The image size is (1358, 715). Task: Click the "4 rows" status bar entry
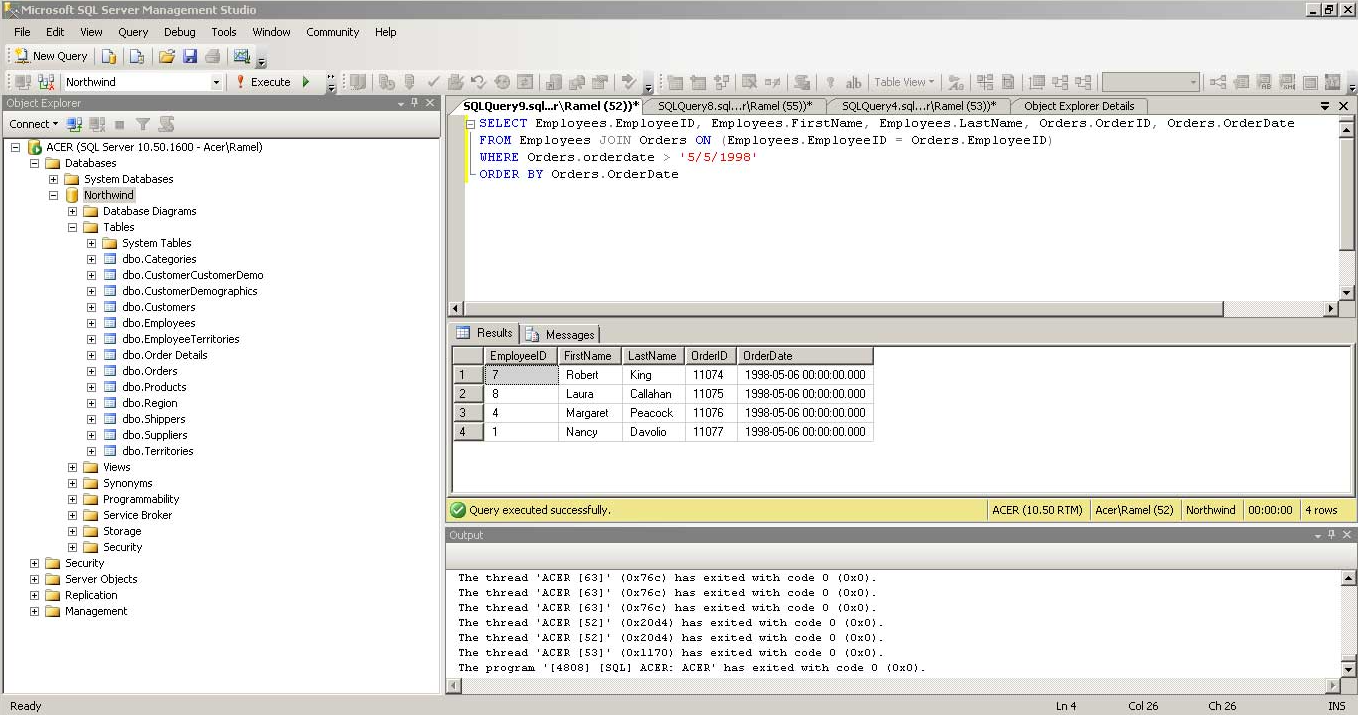[1321, 510]
